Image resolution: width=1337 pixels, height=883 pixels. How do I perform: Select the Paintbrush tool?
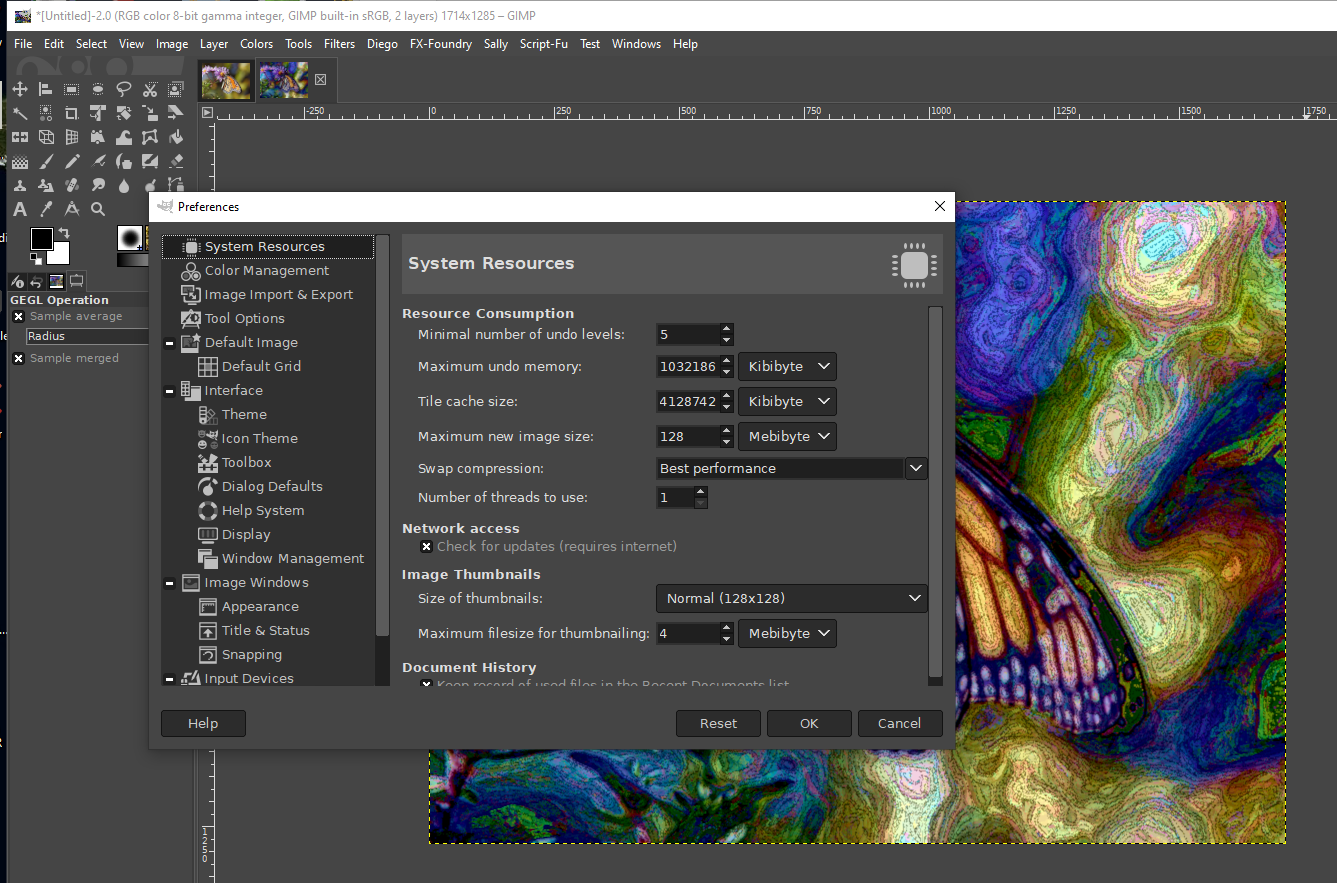point(45,161)
